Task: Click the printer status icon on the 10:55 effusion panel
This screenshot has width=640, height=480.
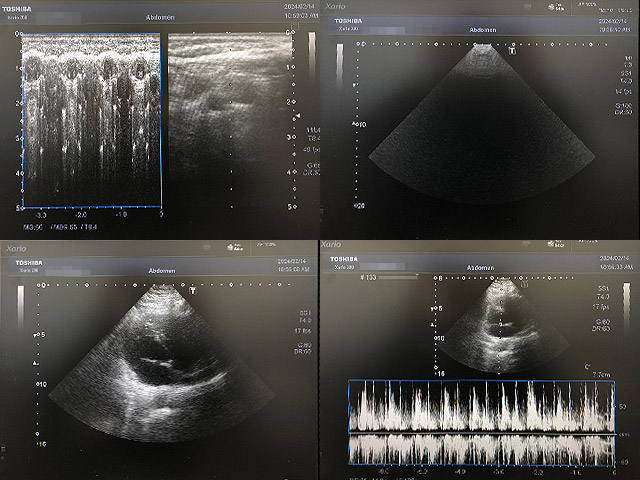Action: coord(235,247)
